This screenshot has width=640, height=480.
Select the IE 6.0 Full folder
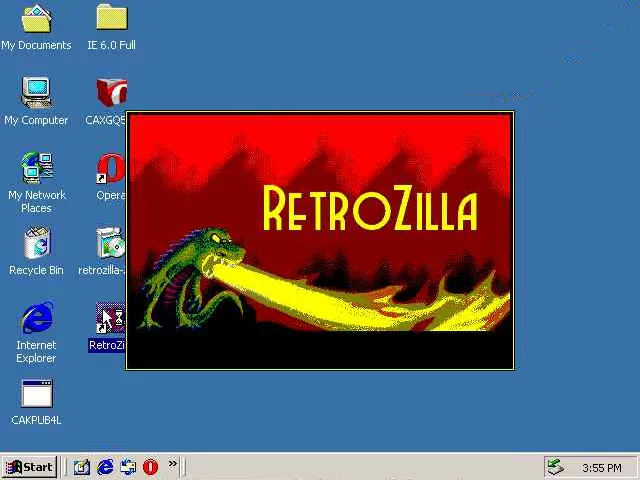(x=112, y=17)
